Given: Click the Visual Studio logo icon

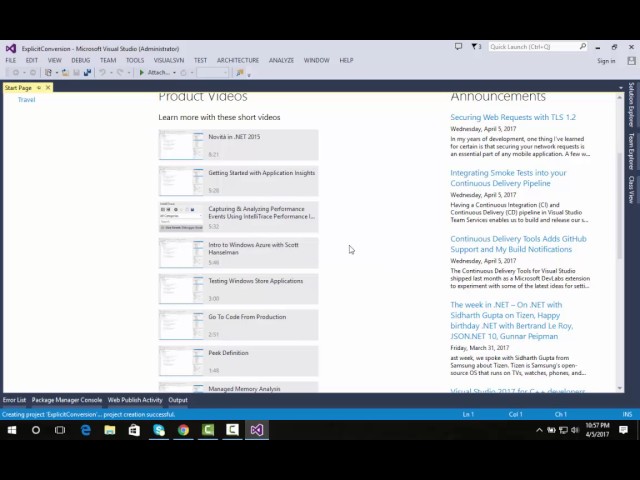Looking at the screenshot, I should click(11, 49).
